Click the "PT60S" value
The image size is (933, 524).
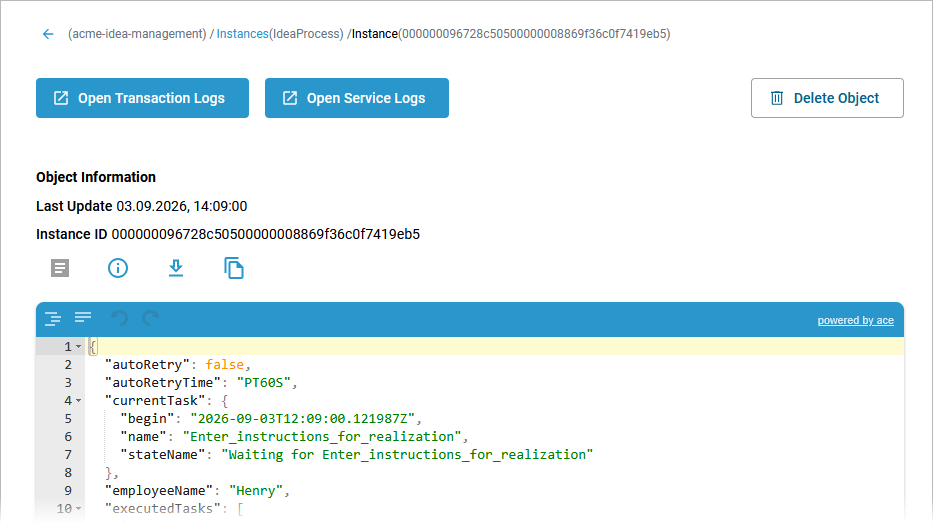264,382
